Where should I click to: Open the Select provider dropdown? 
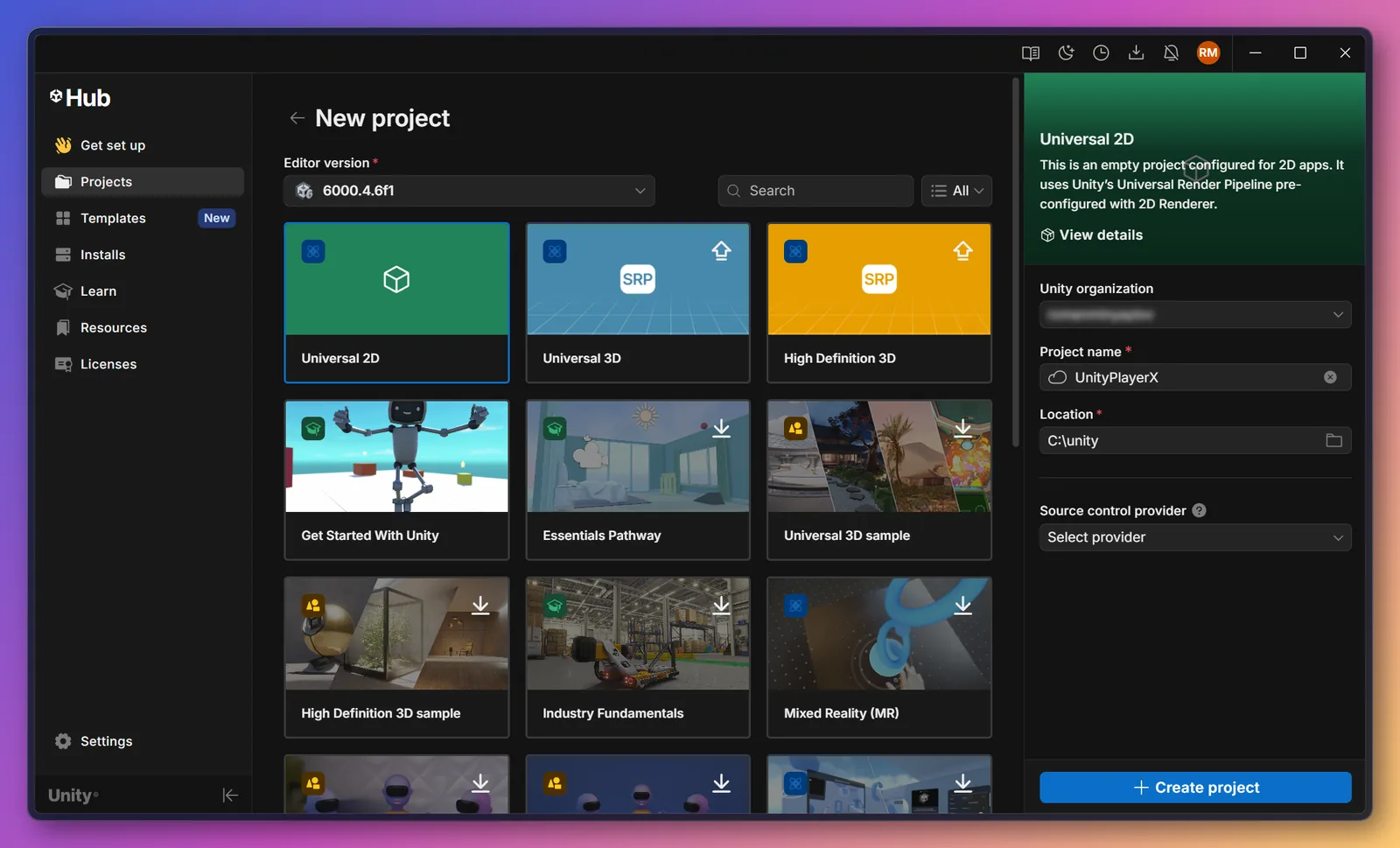coord(1195,537)
